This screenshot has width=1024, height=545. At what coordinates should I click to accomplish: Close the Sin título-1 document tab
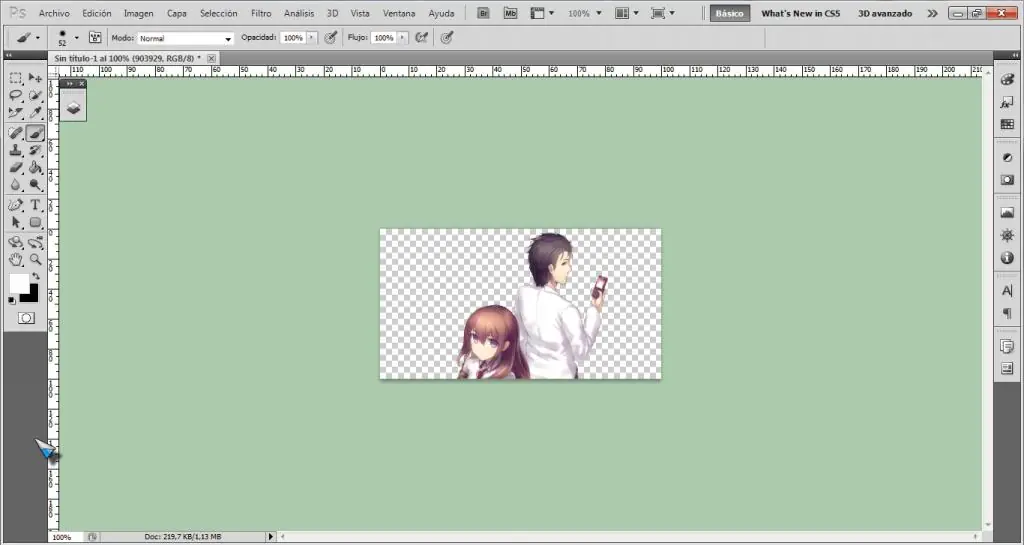(x=211, y=58)
